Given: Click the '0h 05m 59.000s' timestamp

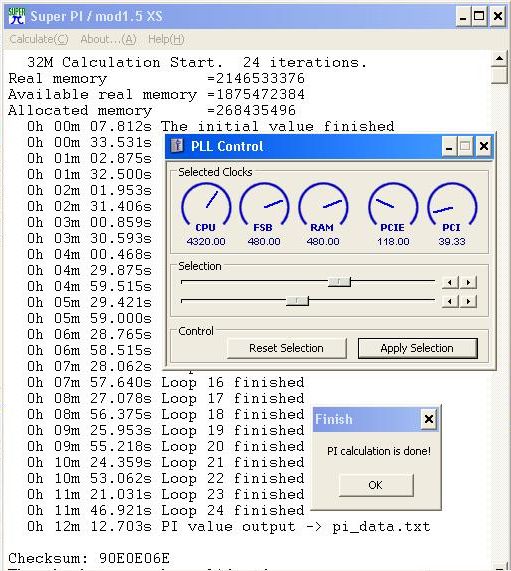Looking at the screenshot, I should coord(89,318).
